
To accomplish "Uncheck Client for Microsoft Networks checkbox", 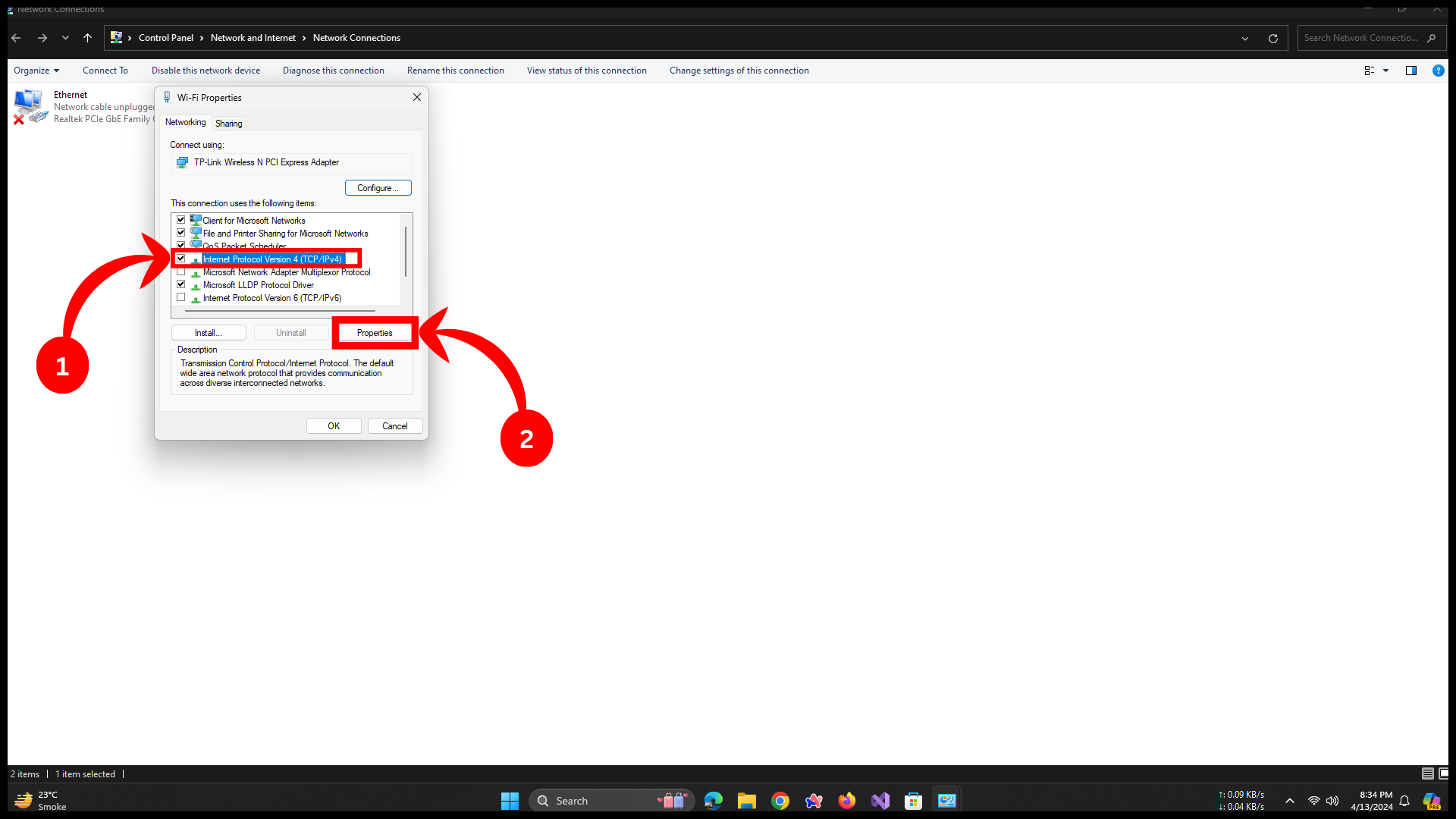I will tap(181, 220).
